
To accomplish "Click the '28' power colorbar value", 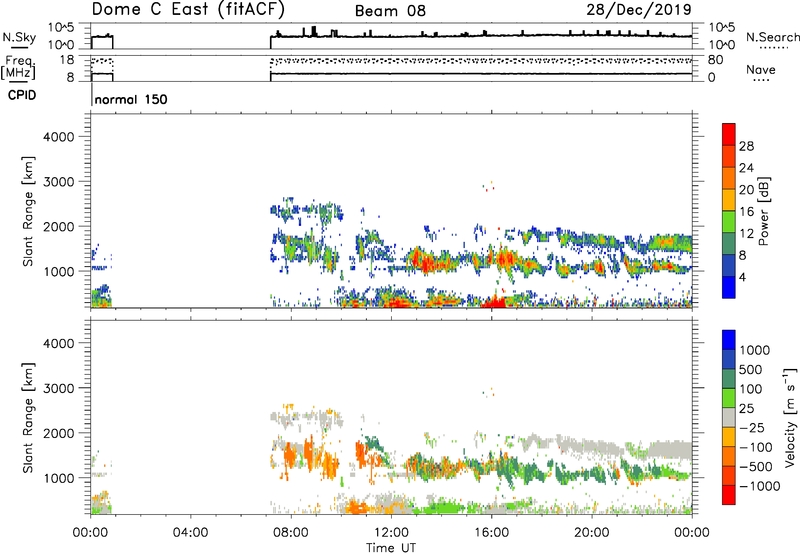I will click(746, 146).
